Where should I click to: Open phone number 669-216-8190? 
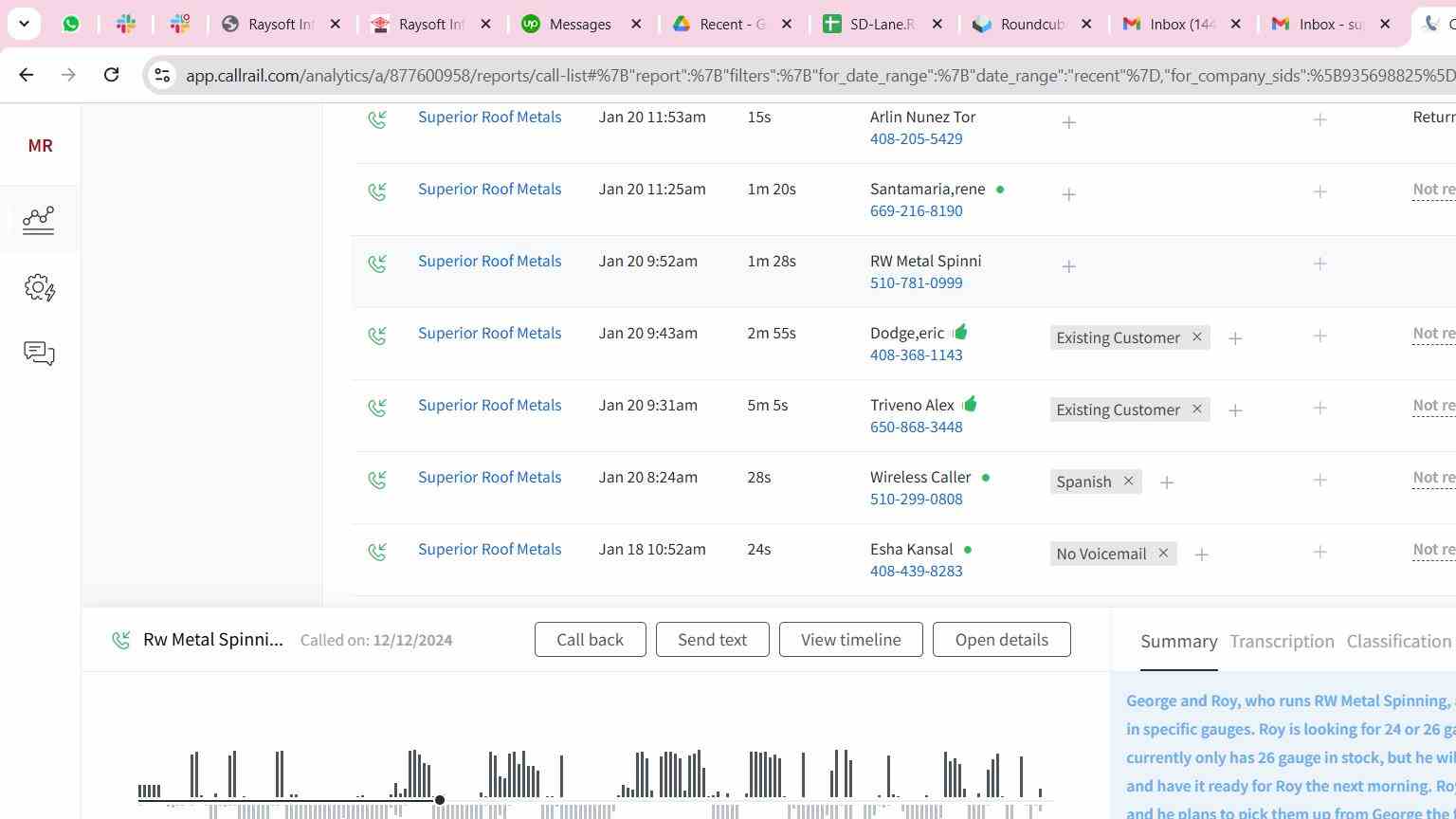tap(916, 211)
